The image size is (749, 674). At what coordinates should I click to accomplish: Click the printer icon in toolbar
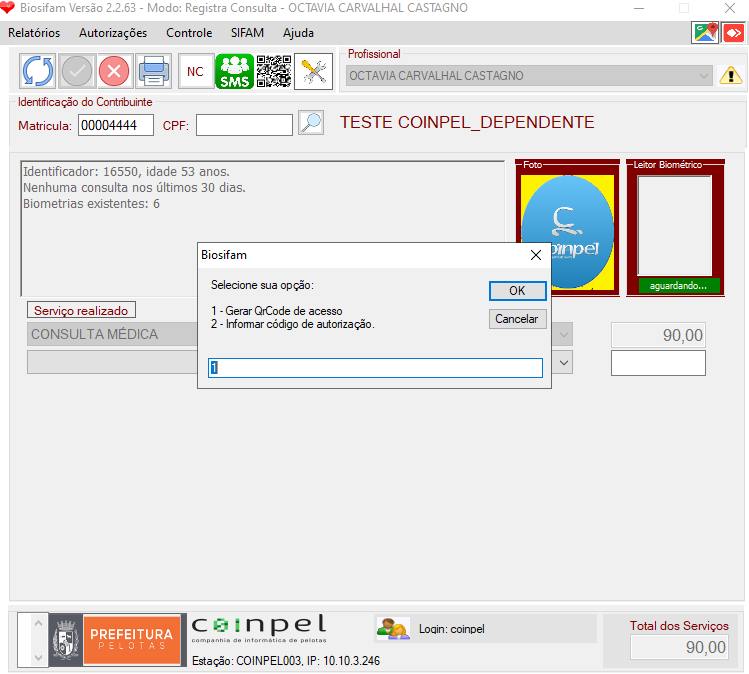click(x=154, y=71)
